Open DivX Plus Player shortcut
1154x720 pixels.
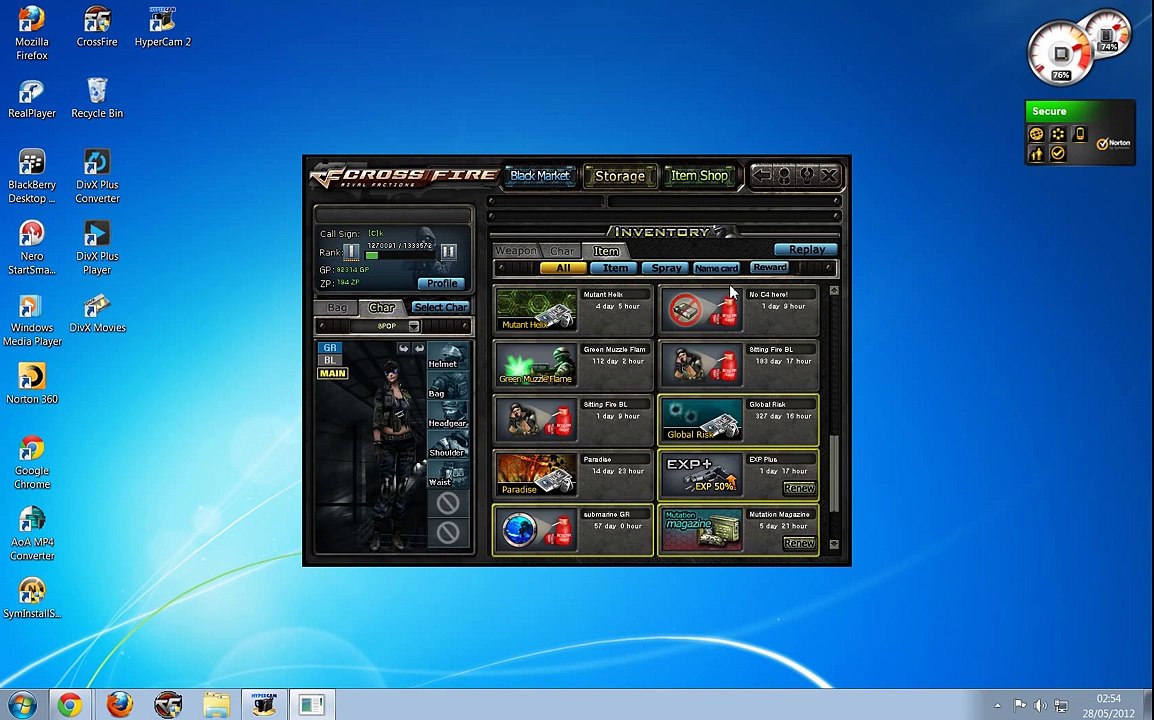coord(97,247)
